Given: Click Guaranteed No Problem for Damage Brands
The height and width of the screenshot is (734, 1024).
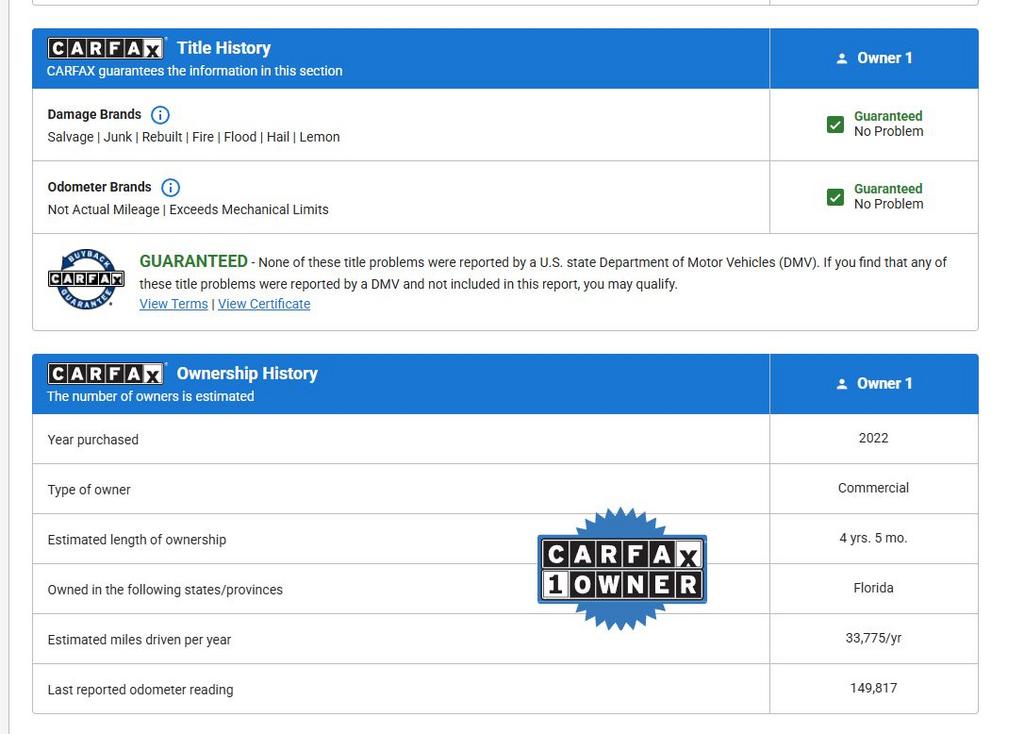Looking at the screenshot, I should tap(888, 123).
